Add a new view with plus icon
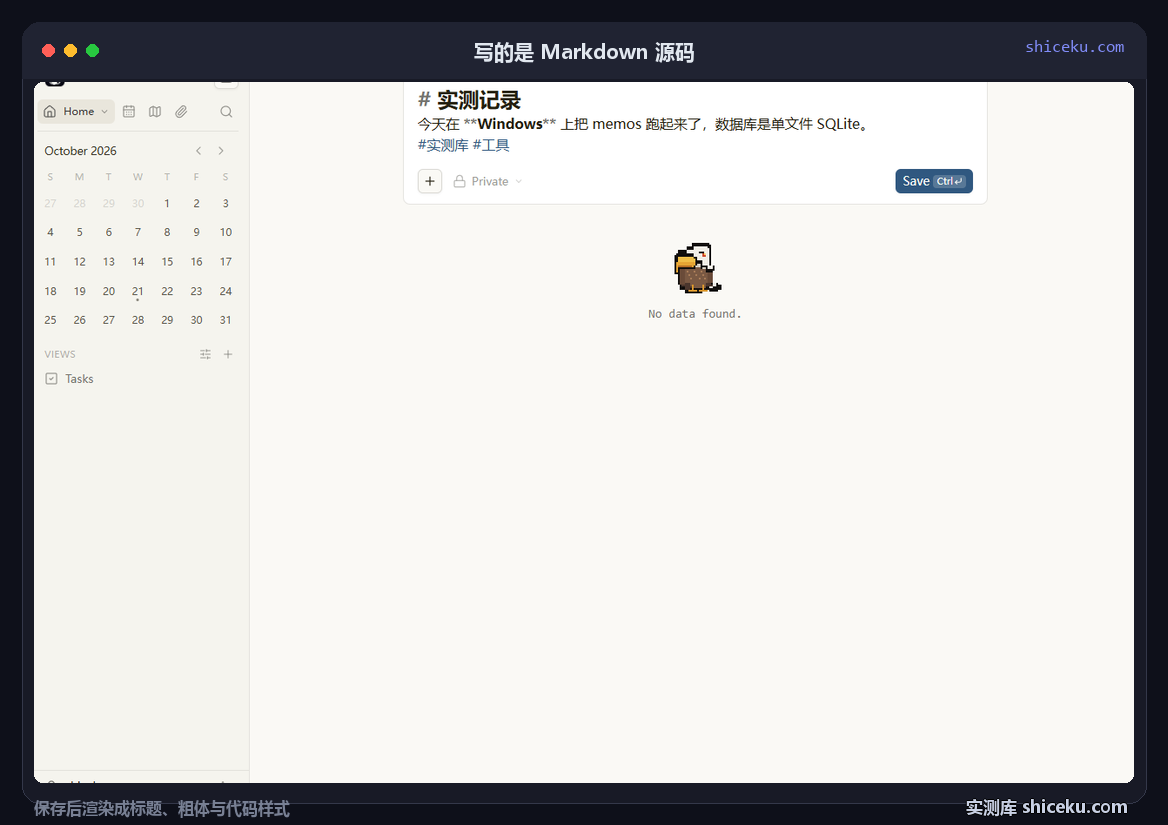 (228, 354)
